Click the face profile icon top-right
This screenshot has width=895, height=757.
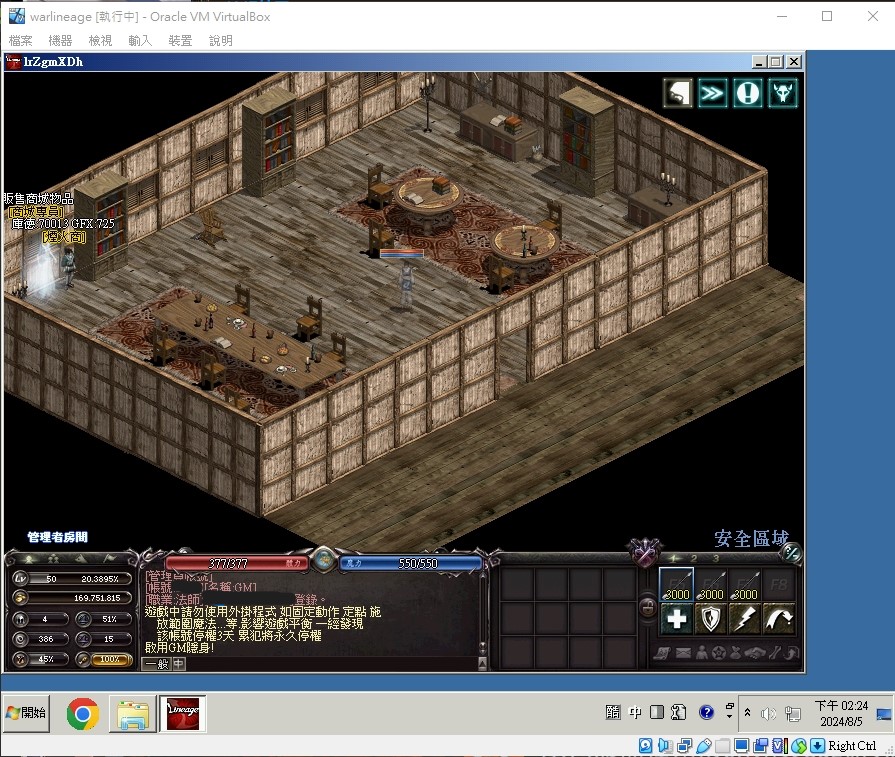678,92
